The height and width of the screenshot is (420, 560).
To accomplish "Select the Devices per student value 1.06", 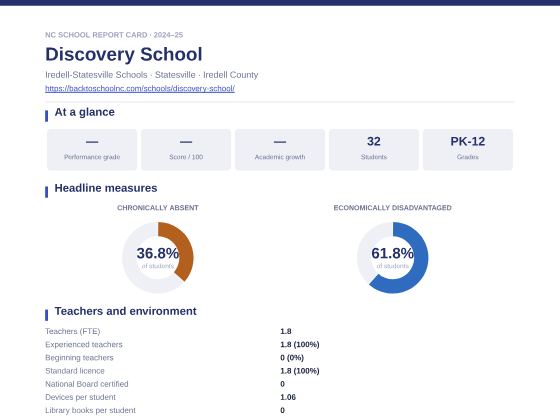I will (288, 397).
